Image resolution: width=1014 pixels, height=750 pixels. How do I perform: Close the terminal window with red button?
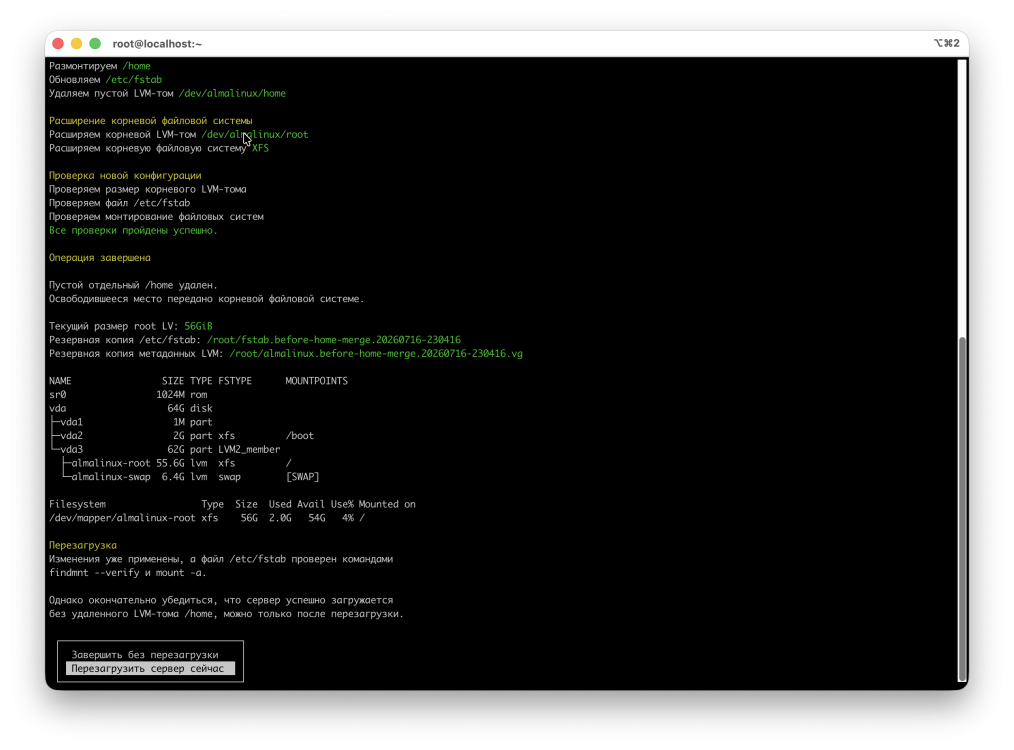pos(58,43)
